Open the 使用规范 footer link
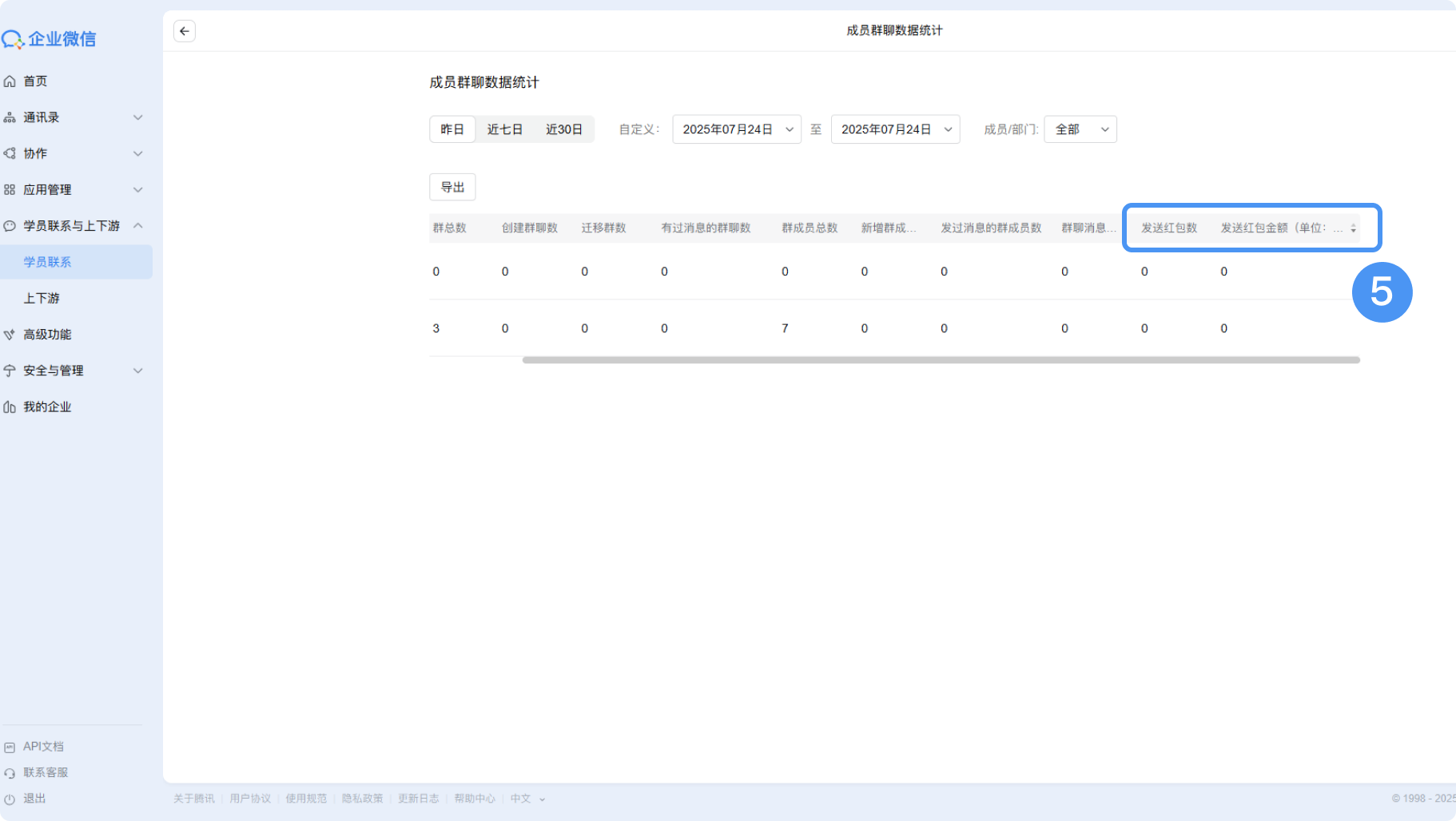Image resolution: width=1456 pixels, height=821 pixels. [306, 799]
